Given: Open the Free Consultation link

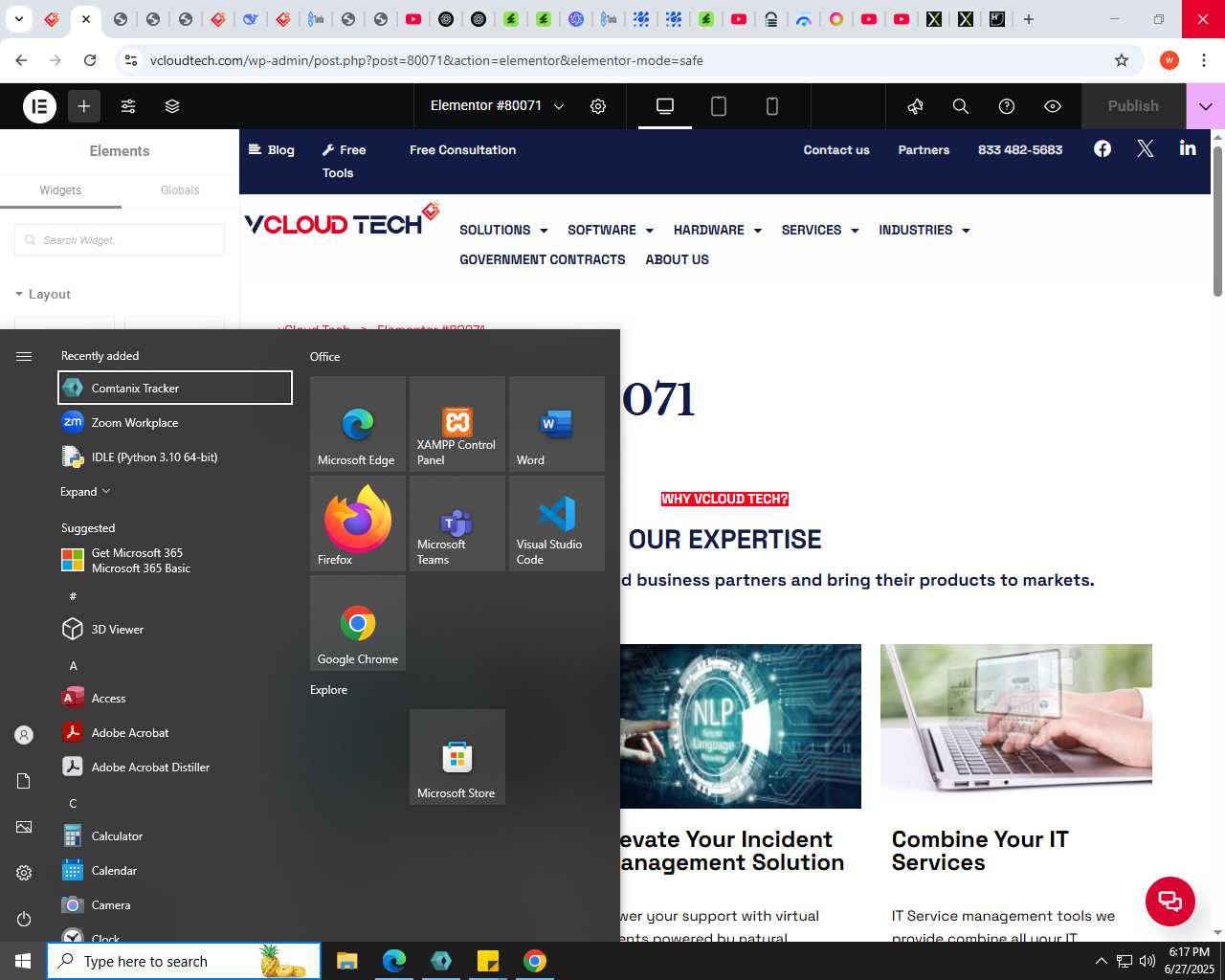Looking at the screenshot, I should point(462,150).
